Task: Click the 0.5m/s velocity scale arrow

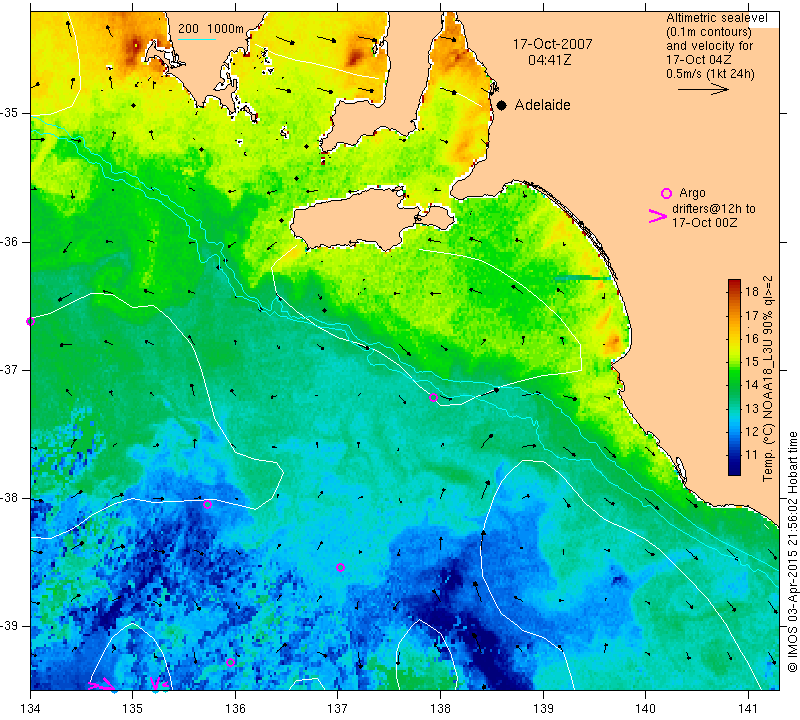Action: click(x=703, y=89)
